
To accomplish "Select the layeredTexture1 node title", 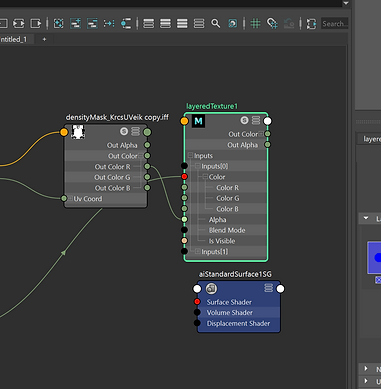I will [212, 106].
